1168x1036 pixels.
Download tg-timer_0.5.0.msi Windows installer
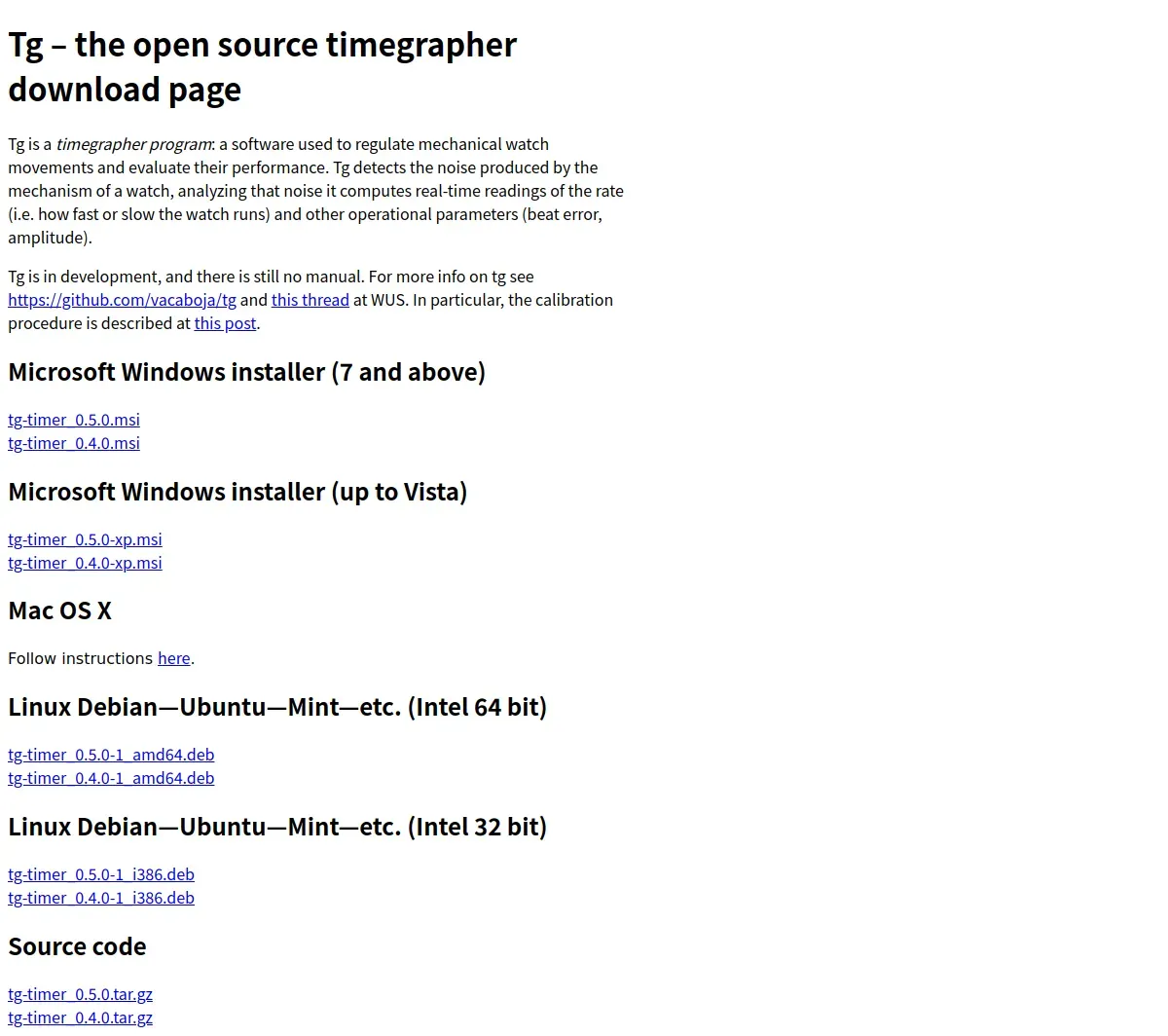pyautogui.click(x=74, y=420)
